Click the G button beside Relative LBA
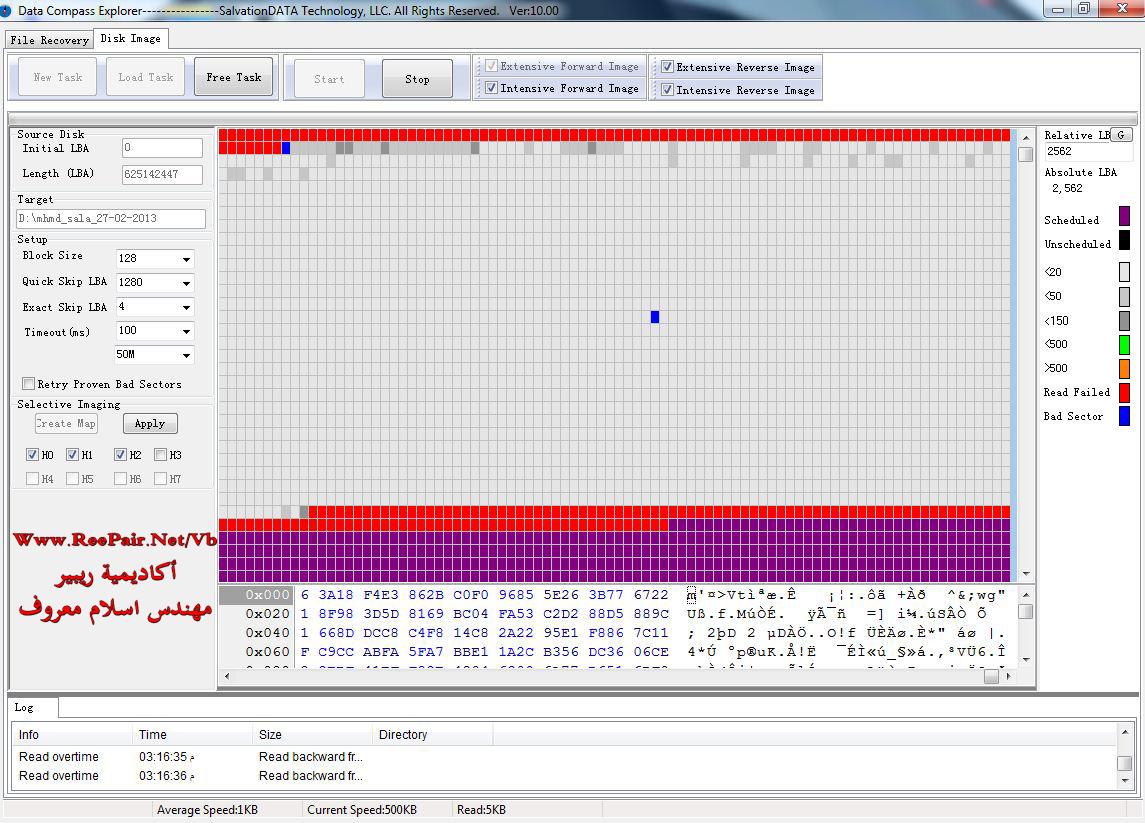 coord(1120,135)
